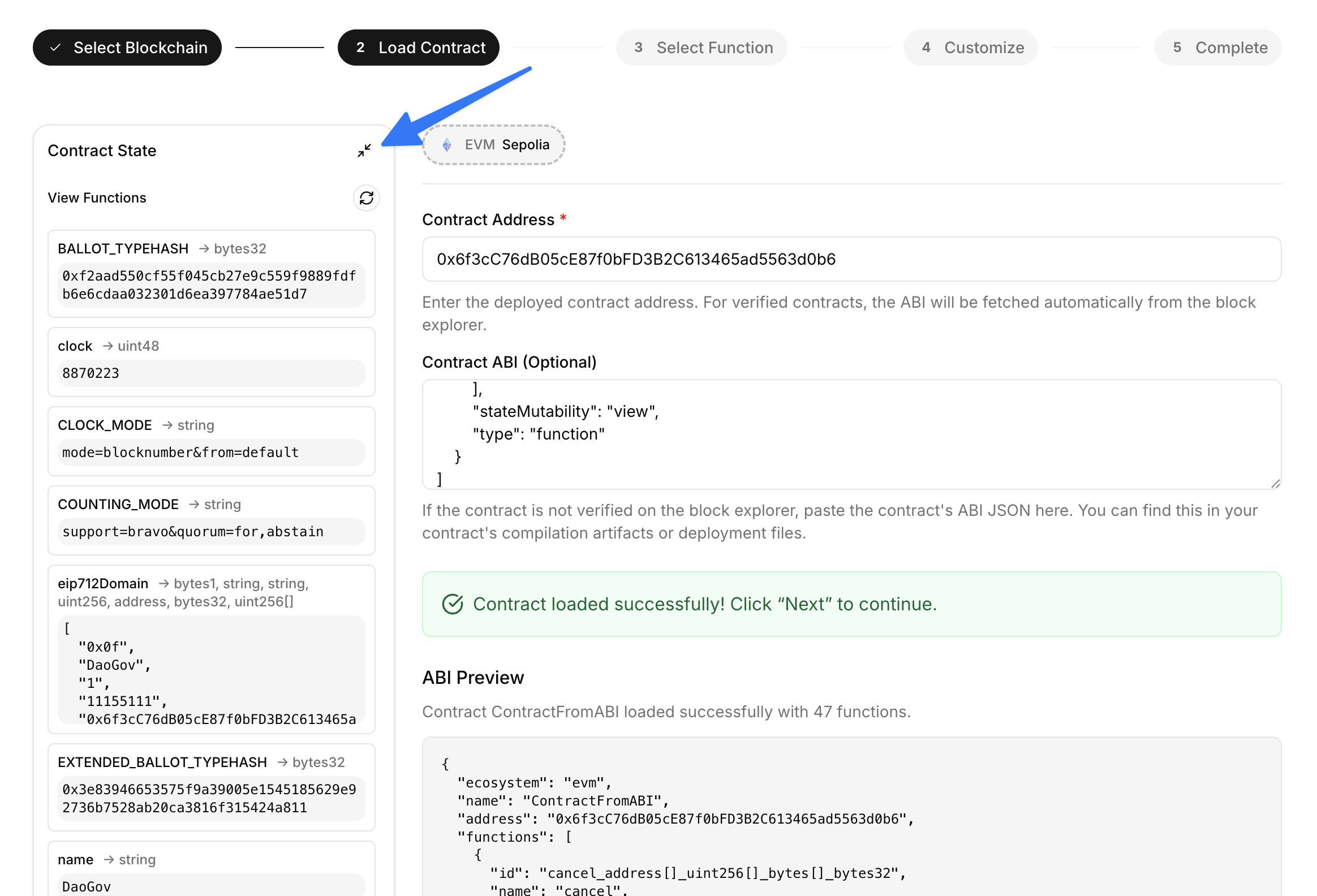
Task: Navigate to the Complete step
Action: pyautogui.click(x=1217, y=47)
